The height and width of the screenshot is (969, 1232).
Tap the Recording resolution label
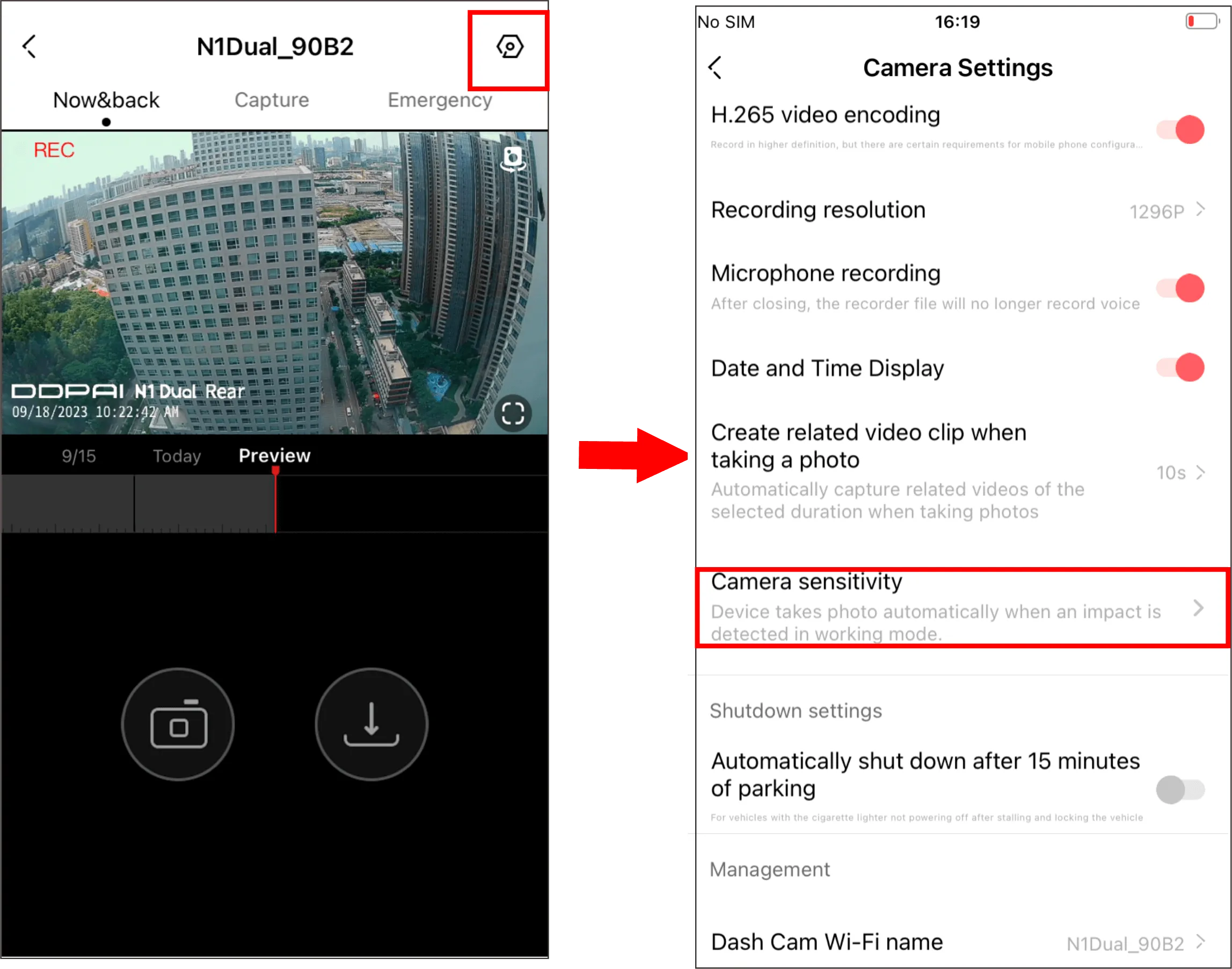[x=818, y=210]
